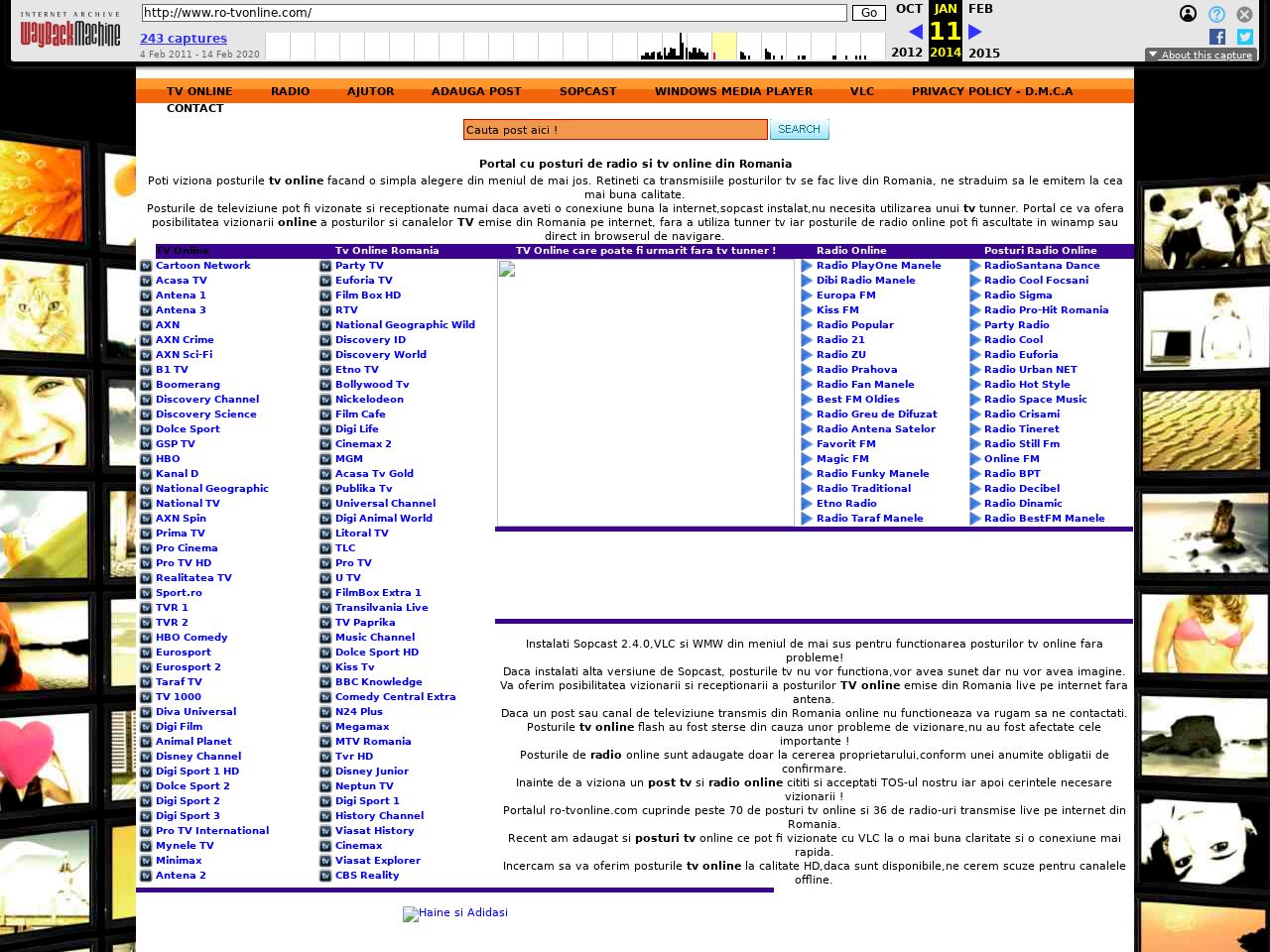Select the ADAUGA POST menu item
1270x952 pixels.
point(476,91)
